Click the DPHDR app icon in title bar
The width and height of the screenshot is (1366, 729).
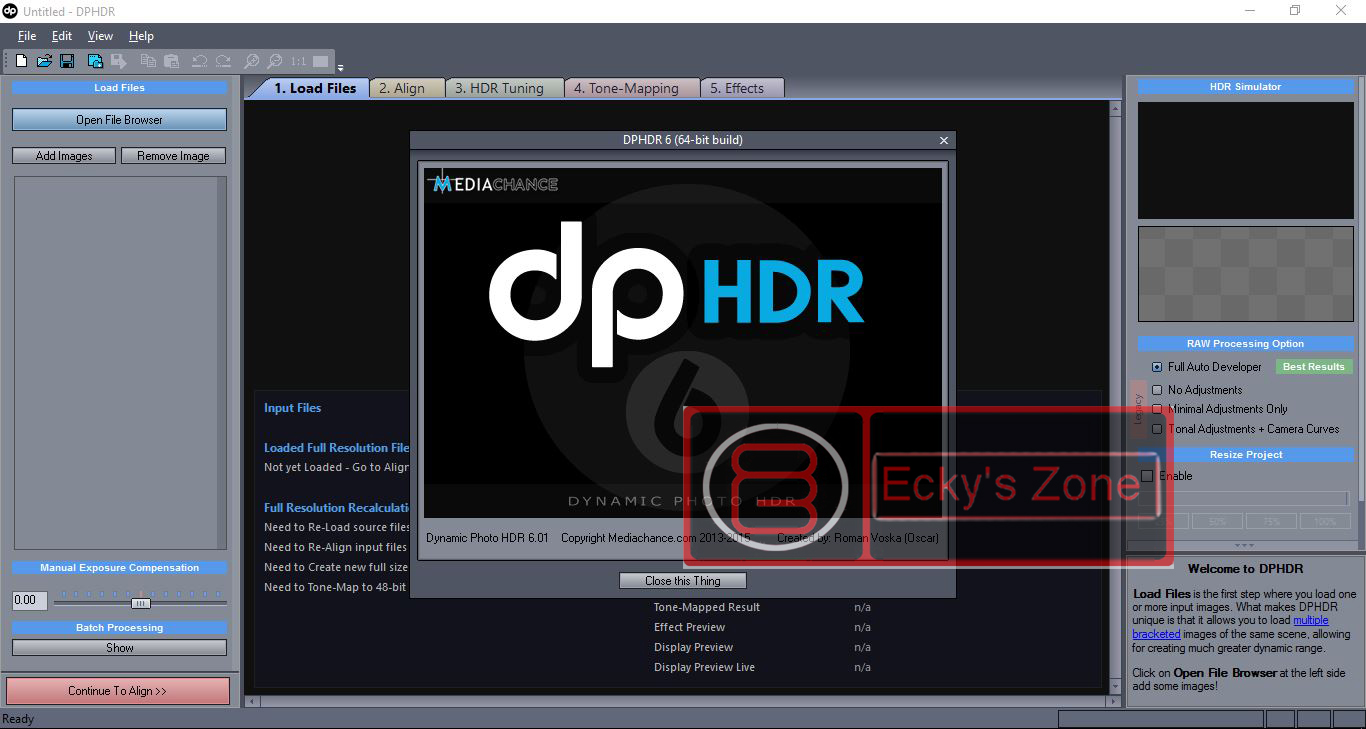tap(10, 10)
